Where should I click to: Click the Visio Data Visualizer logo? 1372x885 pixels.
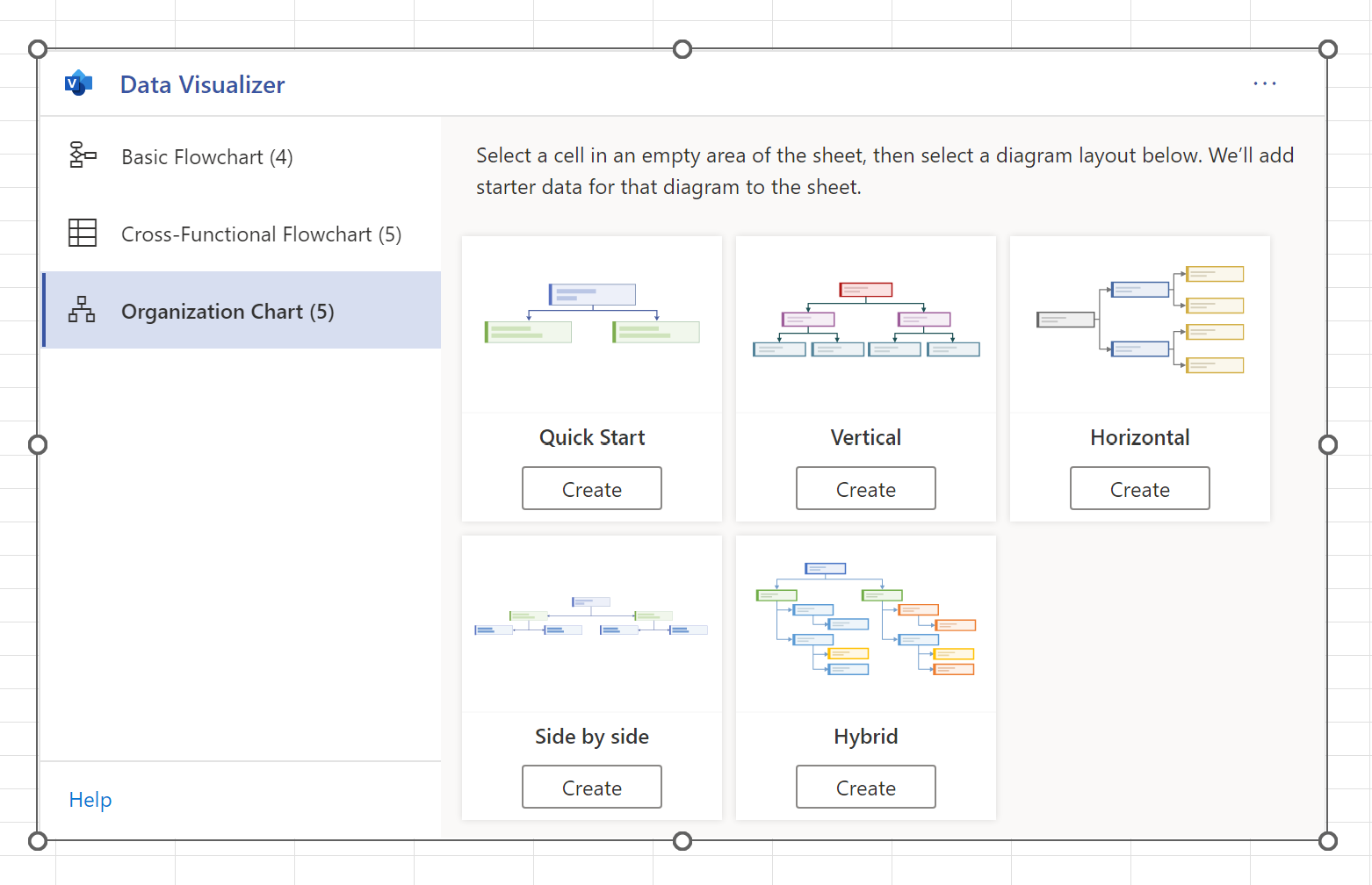(x=78, y=83)
